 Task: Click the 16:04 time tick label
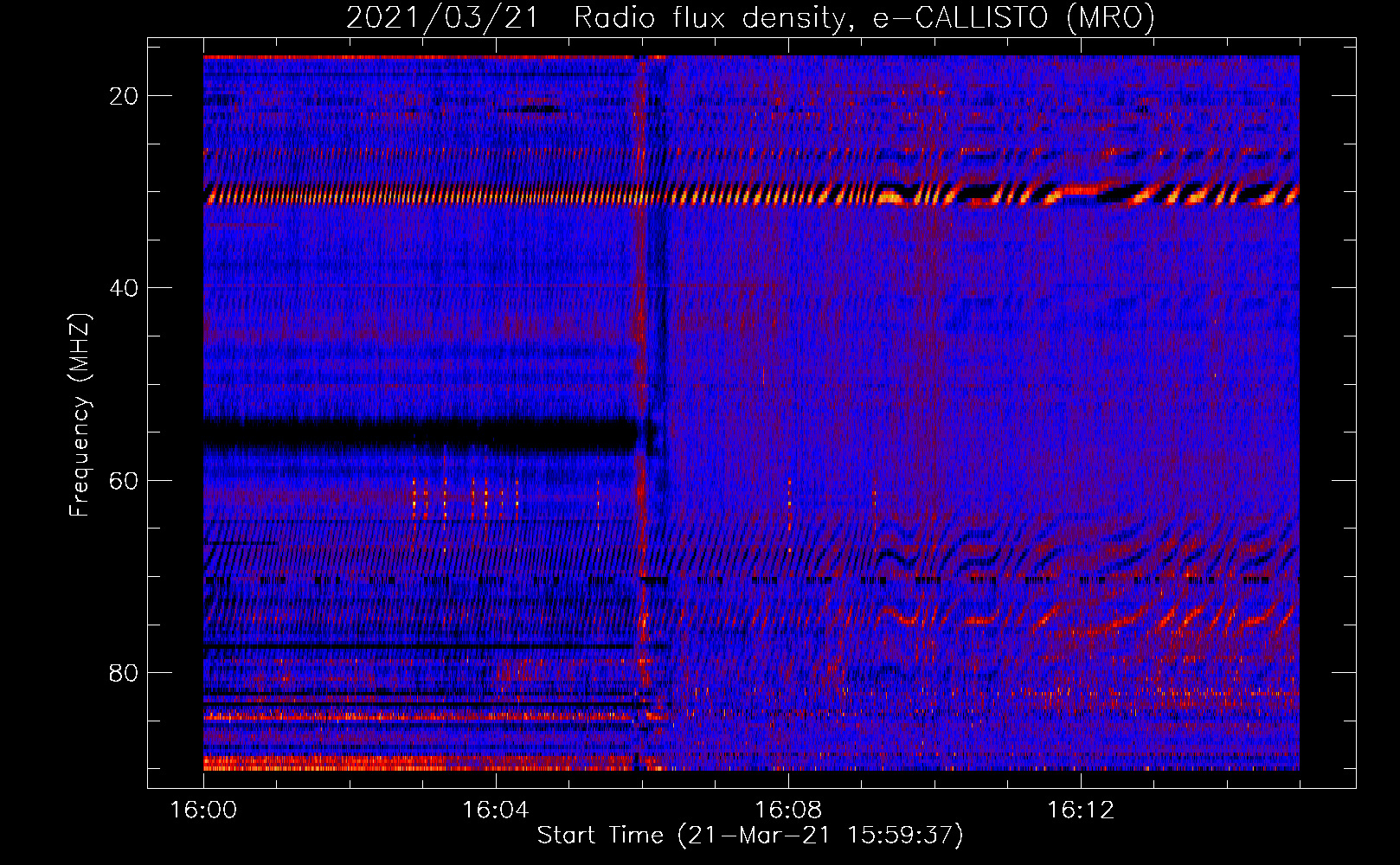point(496,811)
